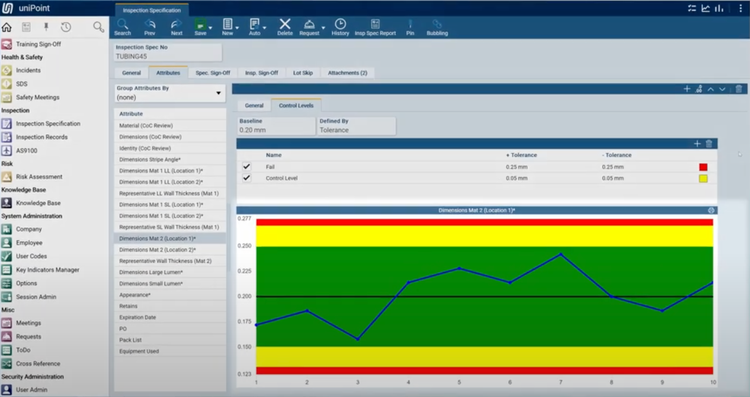Expand the Group Attributes By dropdown
This screenshot has height=397, width=750.
[x=219, y=93]
